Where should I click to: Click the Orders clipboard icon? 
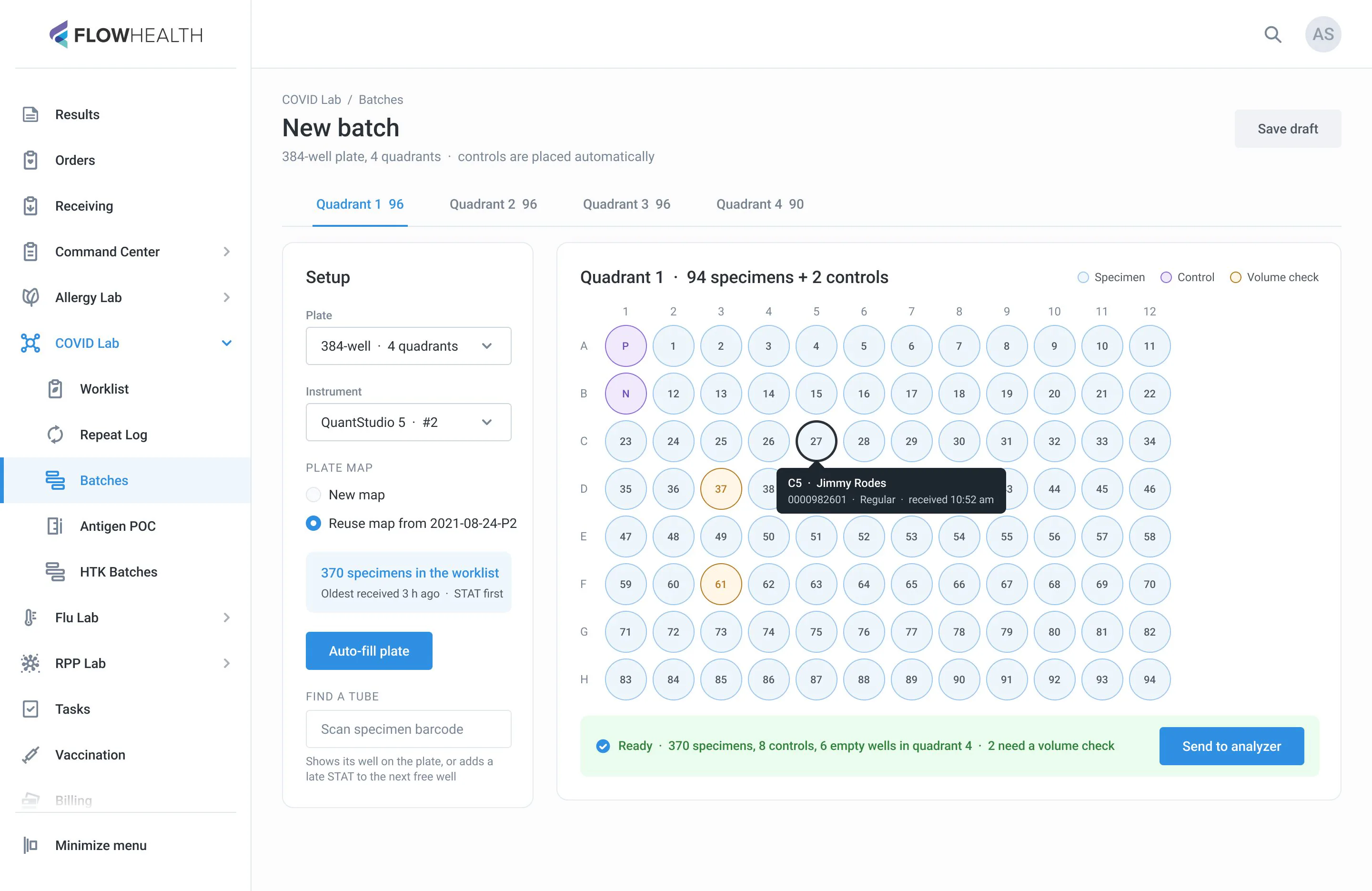tap(30, 160)
